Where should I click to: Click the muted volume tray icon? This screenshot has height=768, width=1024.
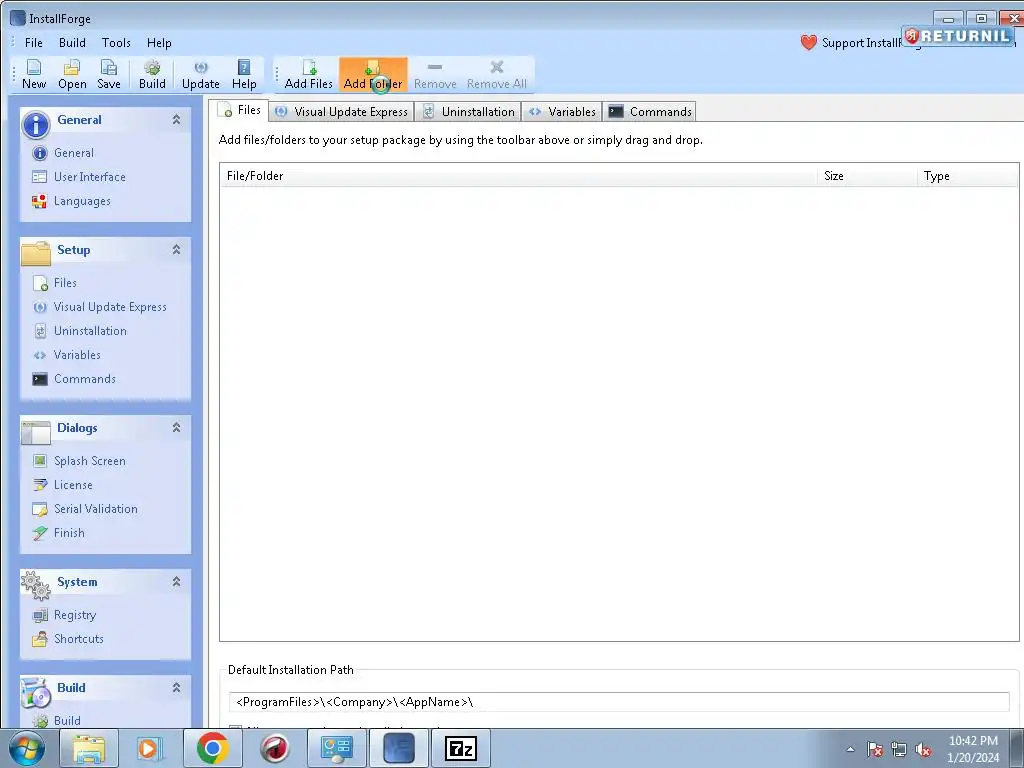tap(923, 749)
